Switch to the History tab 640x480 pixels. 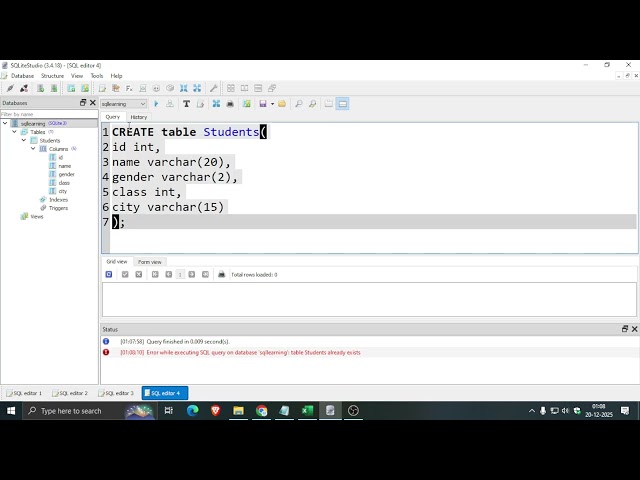point(139,117)
